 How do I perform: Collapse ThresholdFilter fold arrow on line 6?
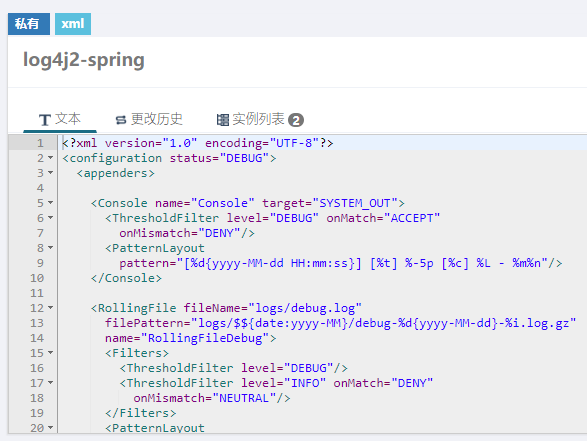pos(51,218)
